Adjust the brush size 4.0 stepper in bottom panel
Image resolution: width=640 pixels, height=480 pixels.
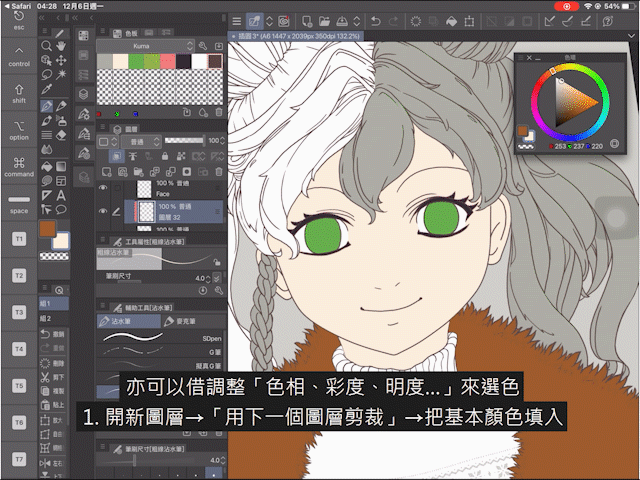(x=223, y=460)
